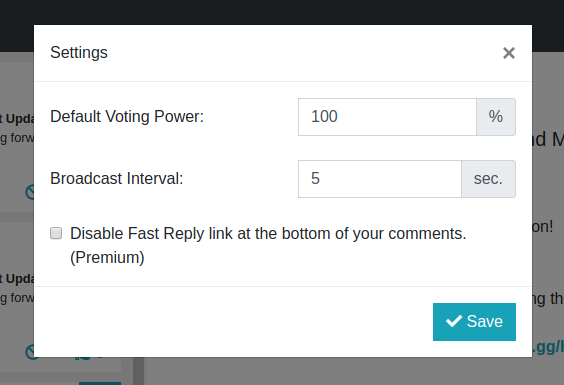The height and width of the screenshot is (385, 564).
Task: Click the partially hidden icon below the dialog
Action: coord(83,357)
